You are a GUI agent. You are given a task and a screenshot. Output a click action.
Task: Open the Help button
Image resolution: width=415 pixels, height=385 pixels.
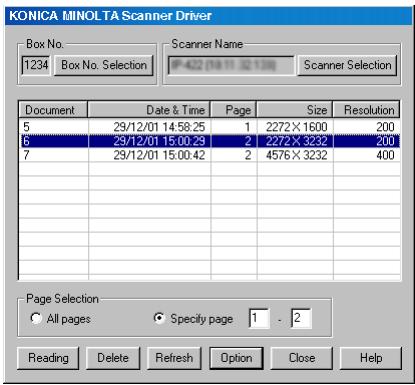pyautogui.click(x=371, y=358)
